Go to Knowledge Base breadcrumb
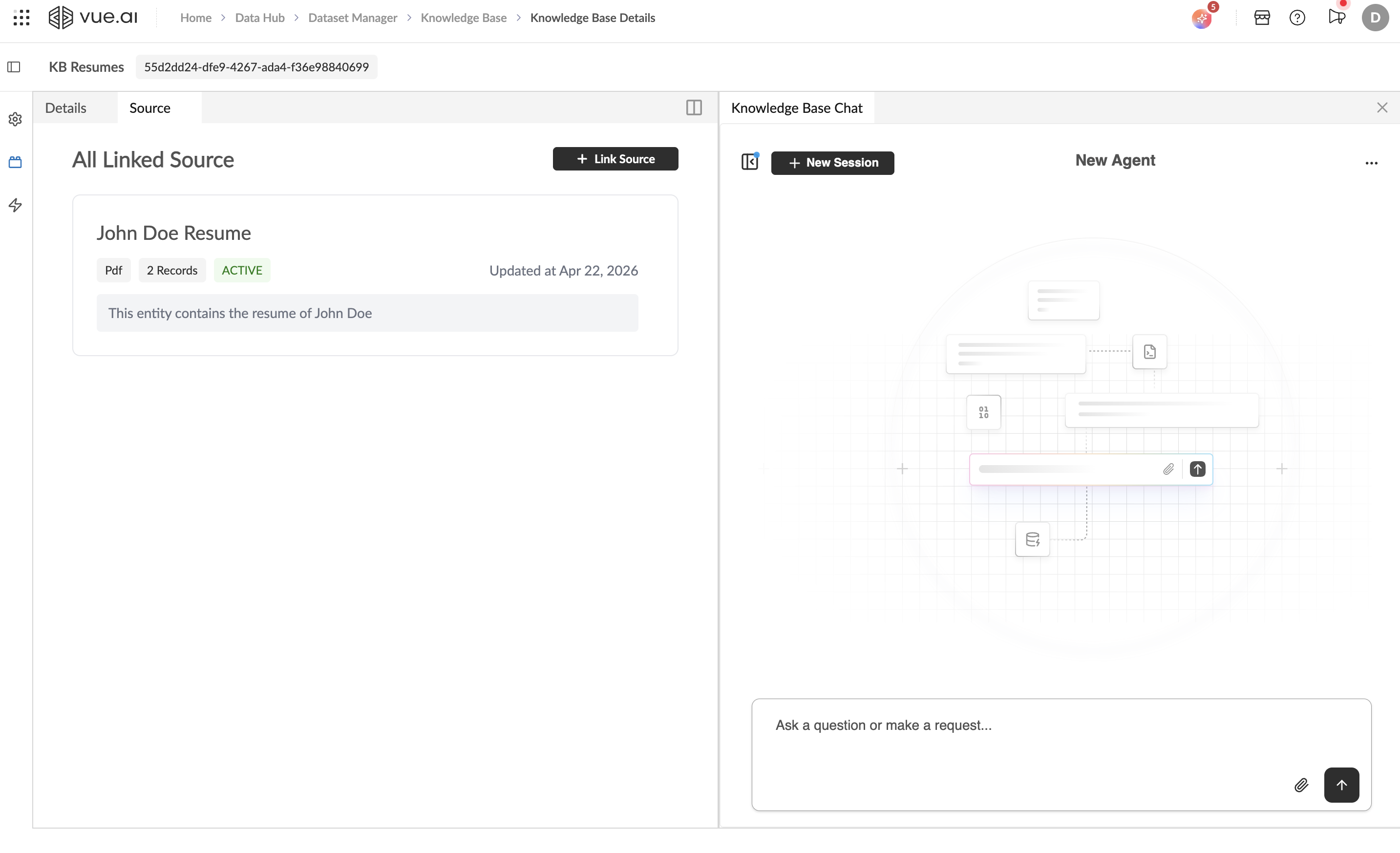The width and height of the screenshot is (1400, 853). tap(464, 18)
